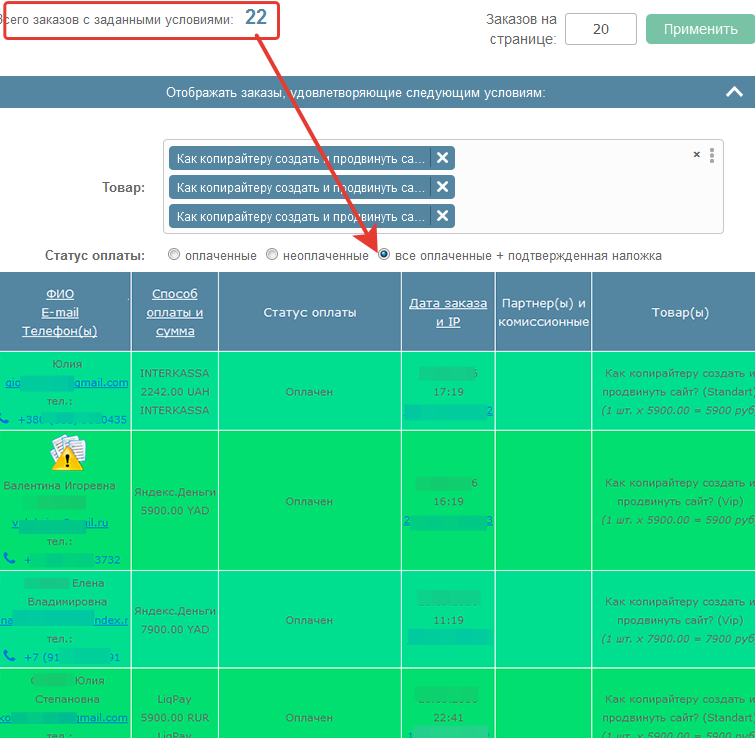
Task: Click phone icon in Валентина Игоревна's row
Action: (8, 559)
